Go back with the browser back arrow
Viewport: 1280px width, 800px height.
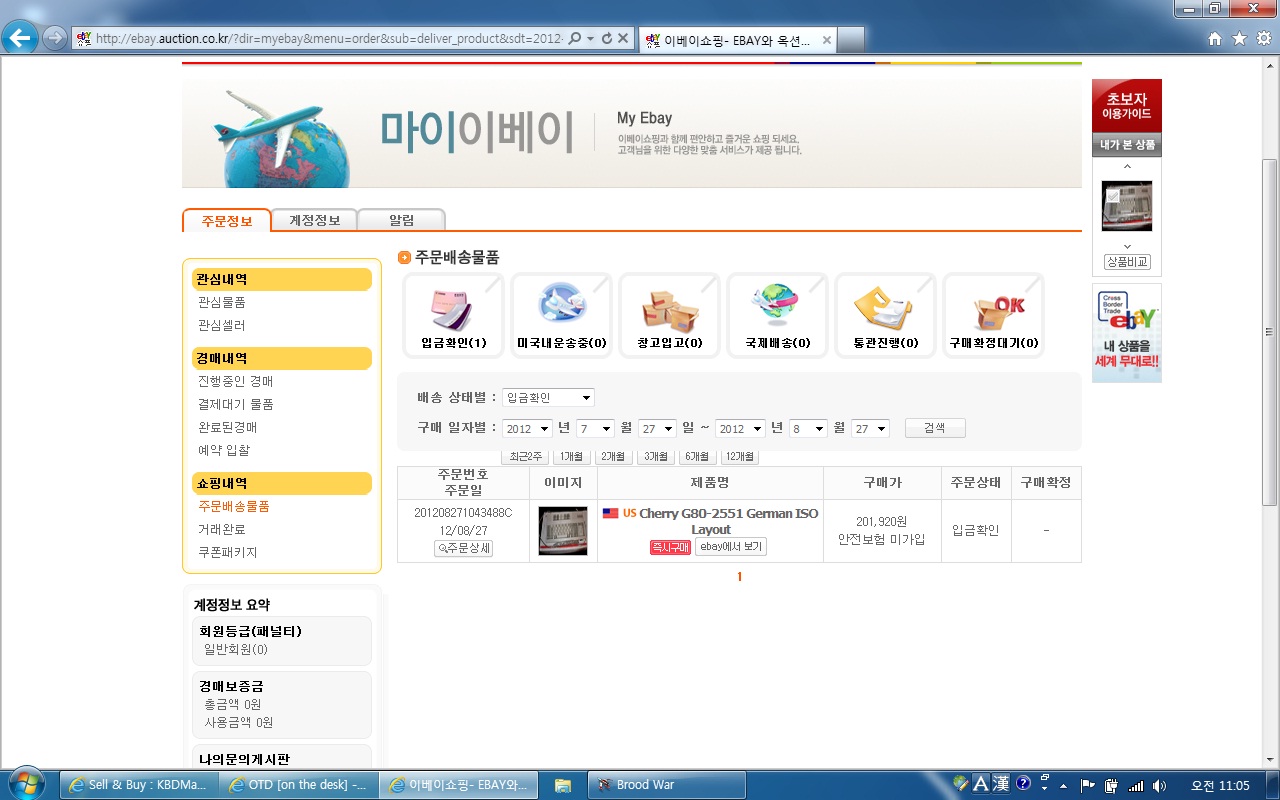[x=20, y=38]
